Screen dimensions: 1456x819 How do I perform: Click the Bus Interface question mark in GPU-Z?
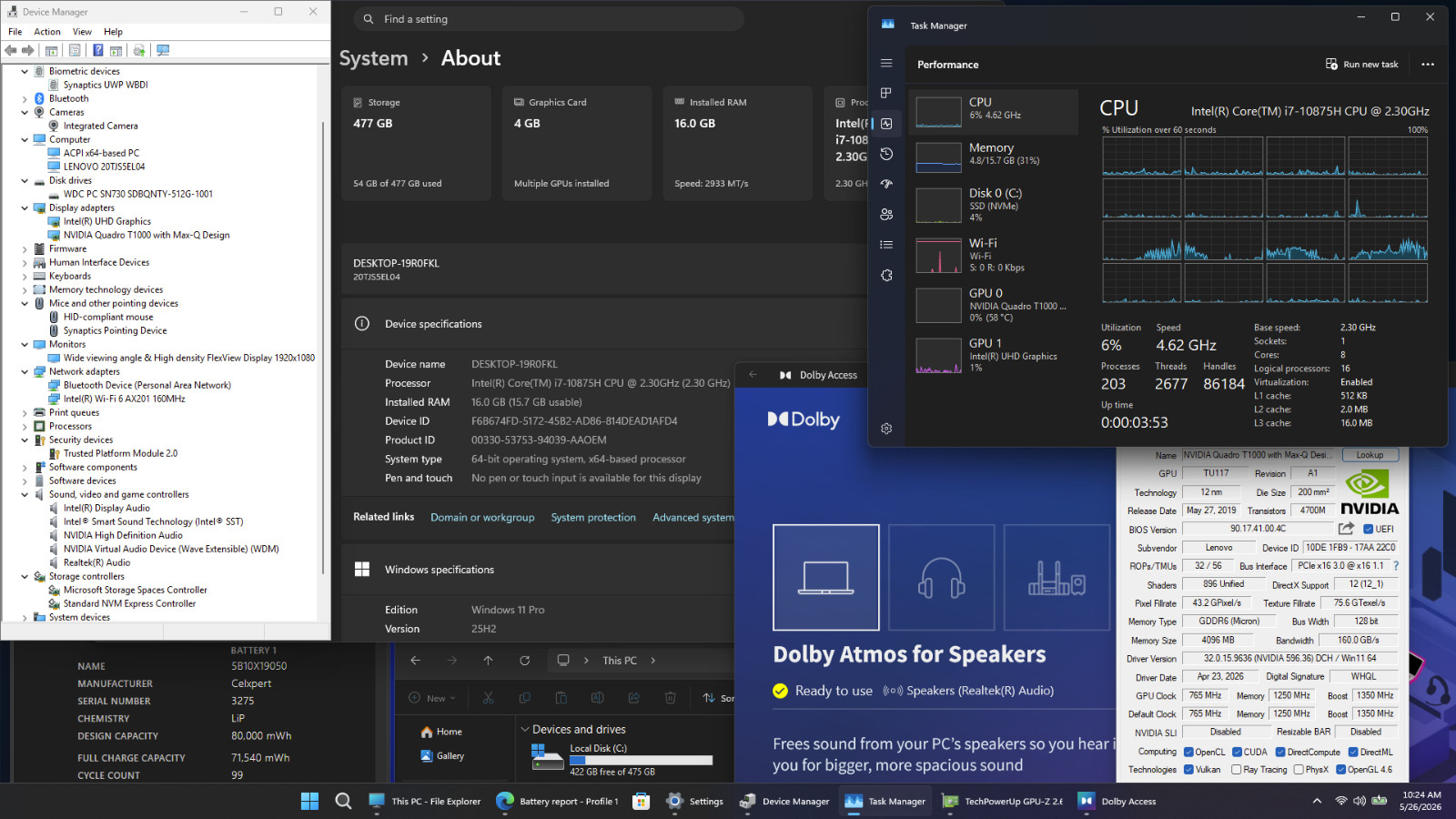(1396, 566)
